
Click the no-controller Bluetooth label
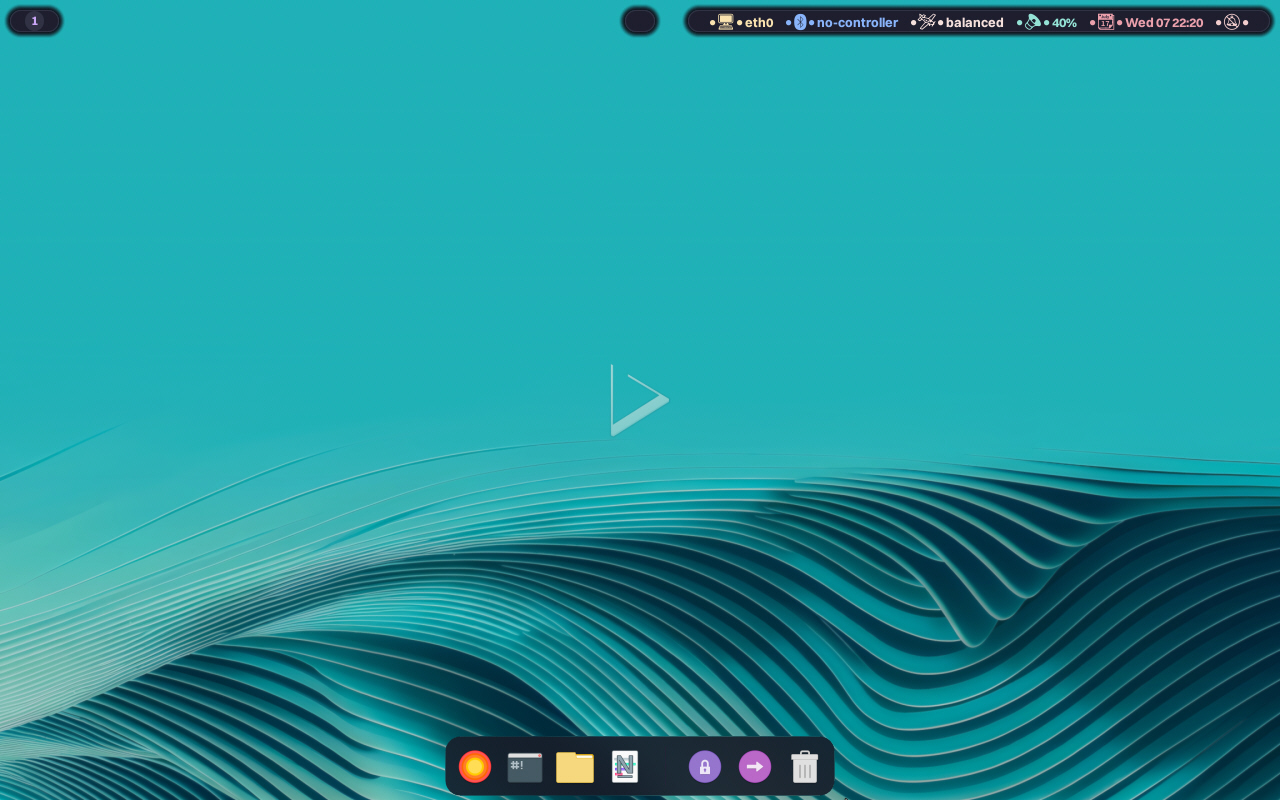pos(857,21)
